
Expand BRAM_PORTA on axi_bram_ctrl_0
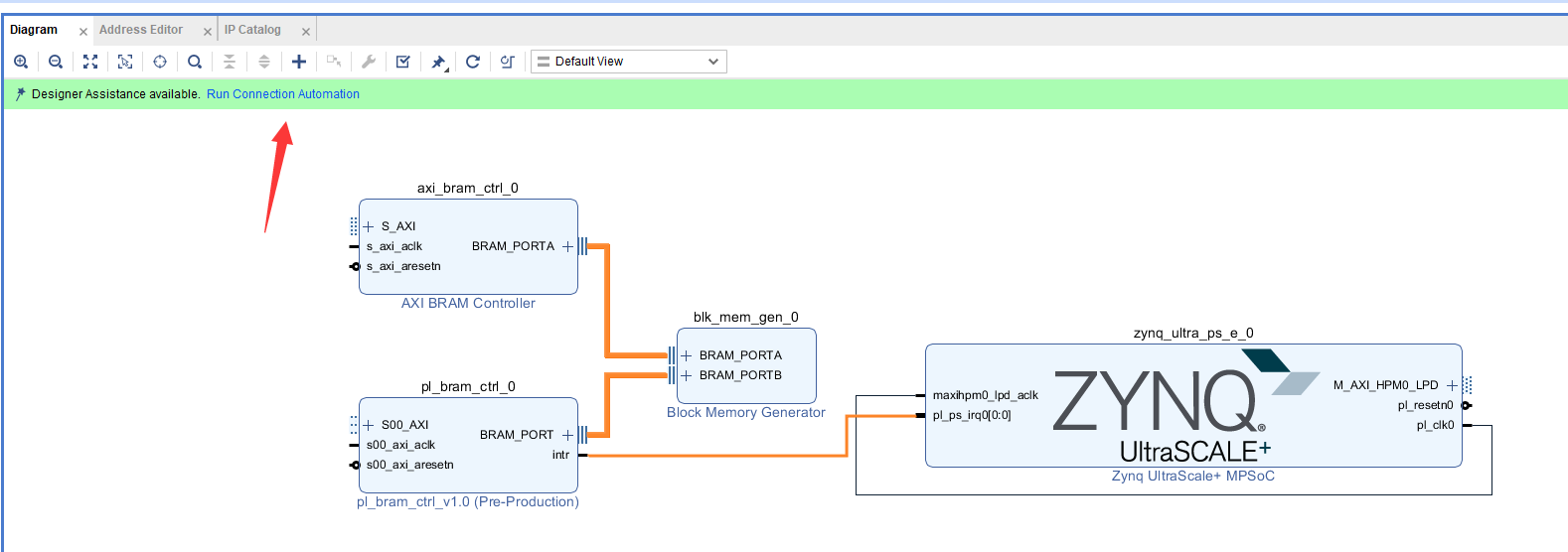(567, 246)
